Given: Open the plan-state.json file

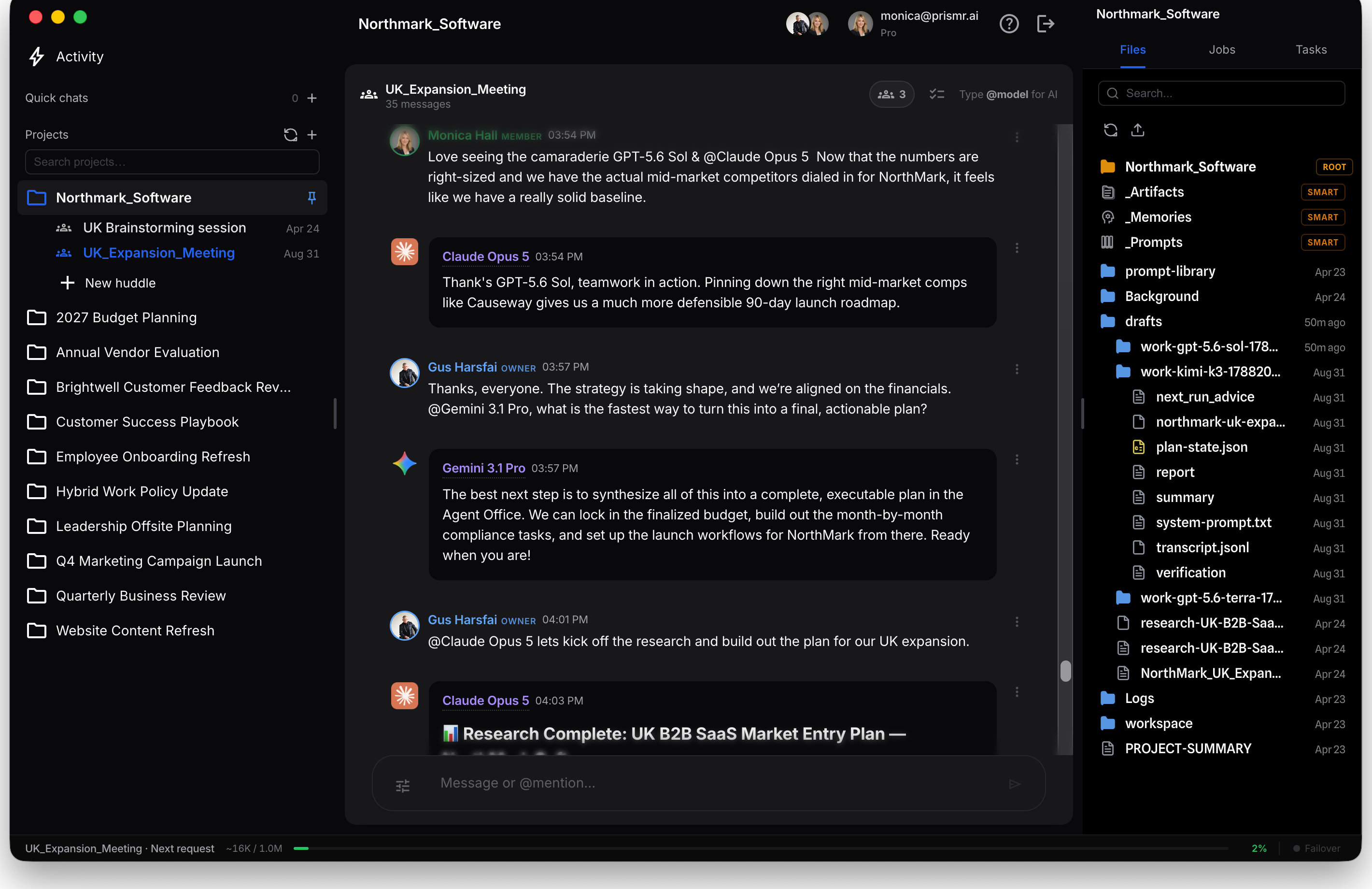Looking at the screenshot, I should pos(1238,447).
